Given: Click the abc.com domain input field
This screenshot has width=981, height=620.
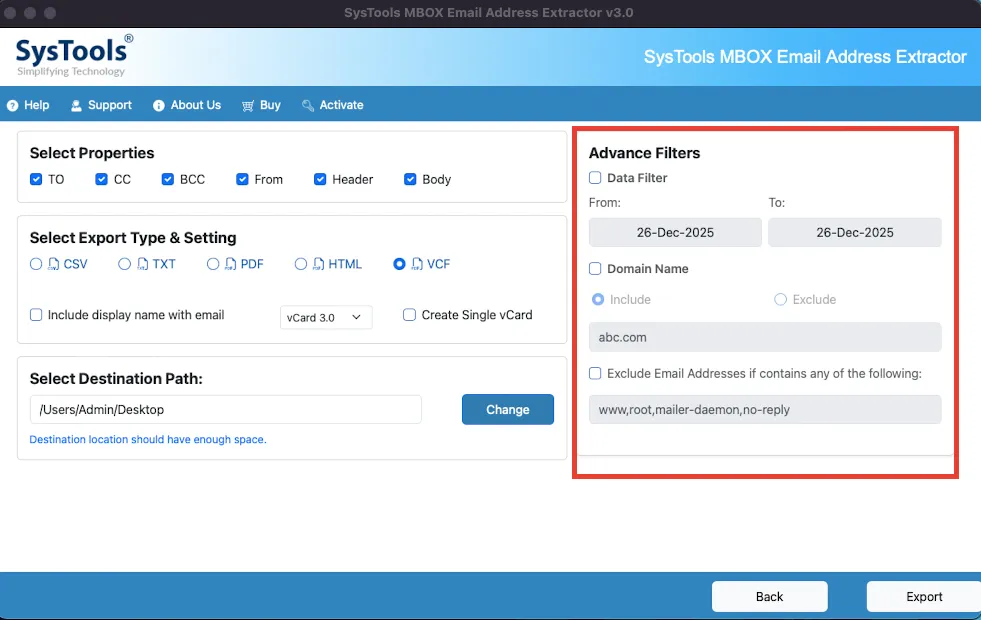Looking at the screenshot, I should [x=765, y=337].
